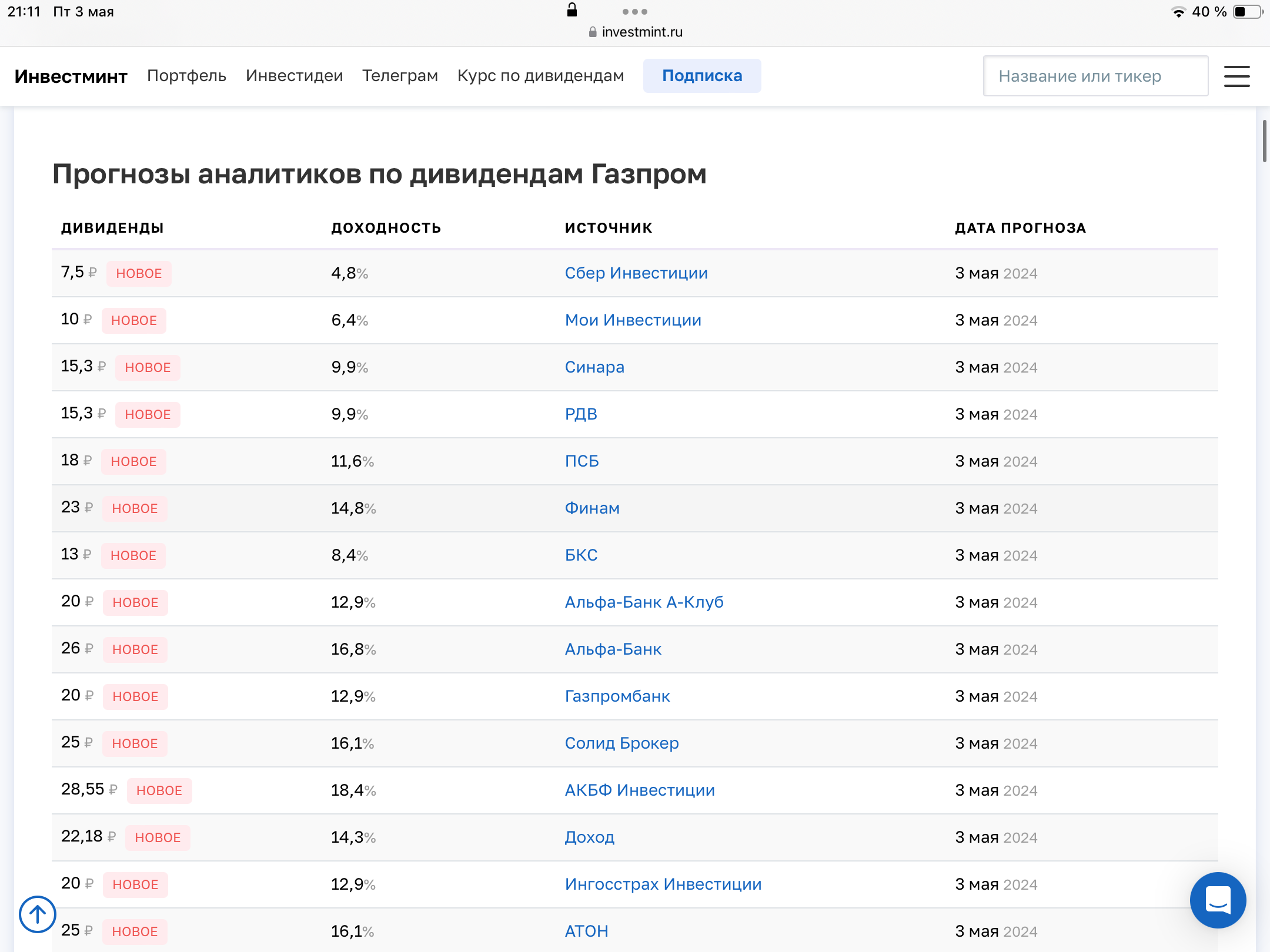Click the ДОХОДНОСТЬ column header
This screenshot has width=1270, height=952.
386,228
